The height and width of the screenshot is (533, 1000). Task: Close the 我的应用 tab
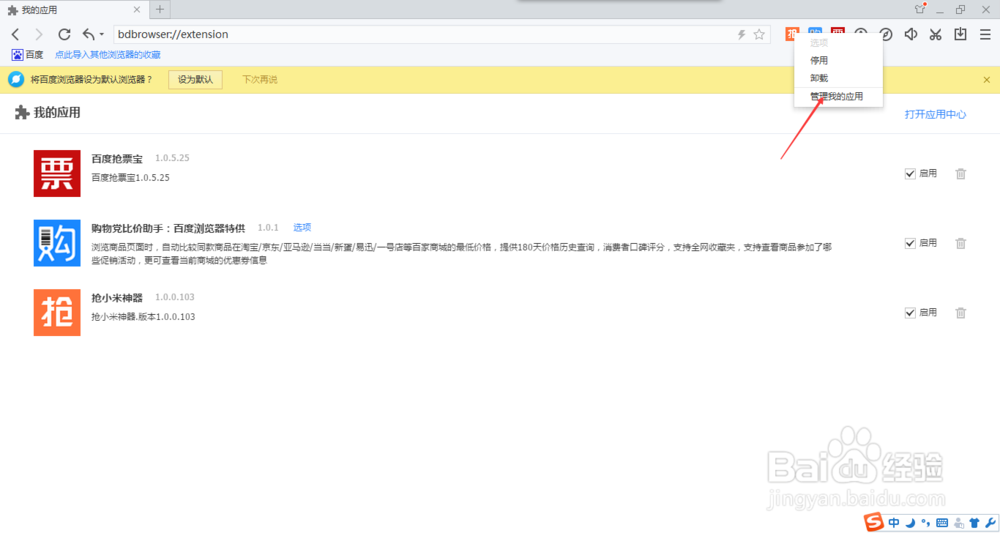click(x=136, y=10)
